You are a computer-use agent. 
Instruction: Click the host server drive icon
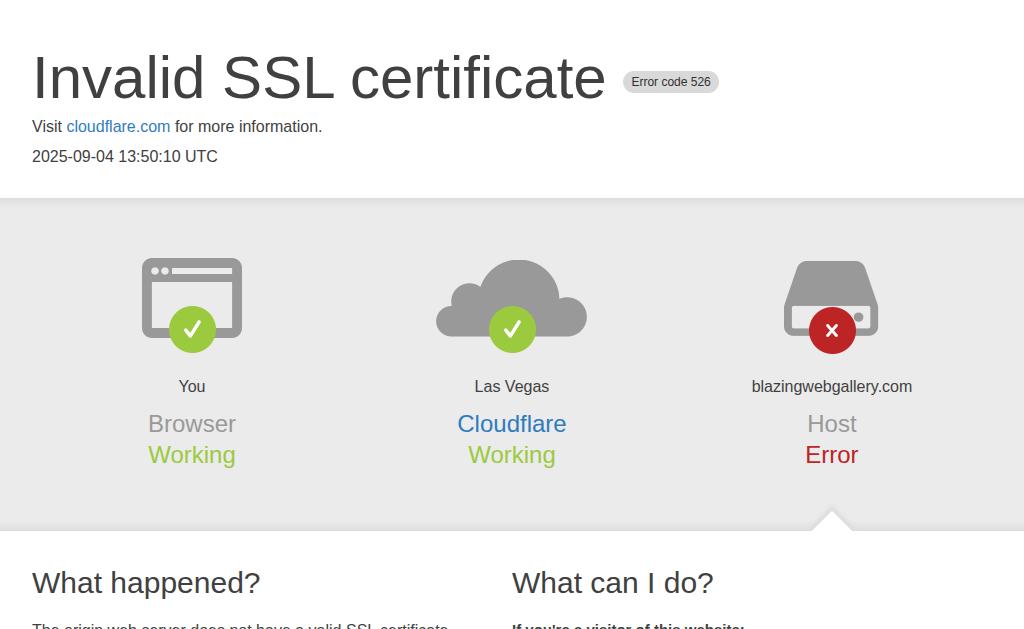(831, 298)
